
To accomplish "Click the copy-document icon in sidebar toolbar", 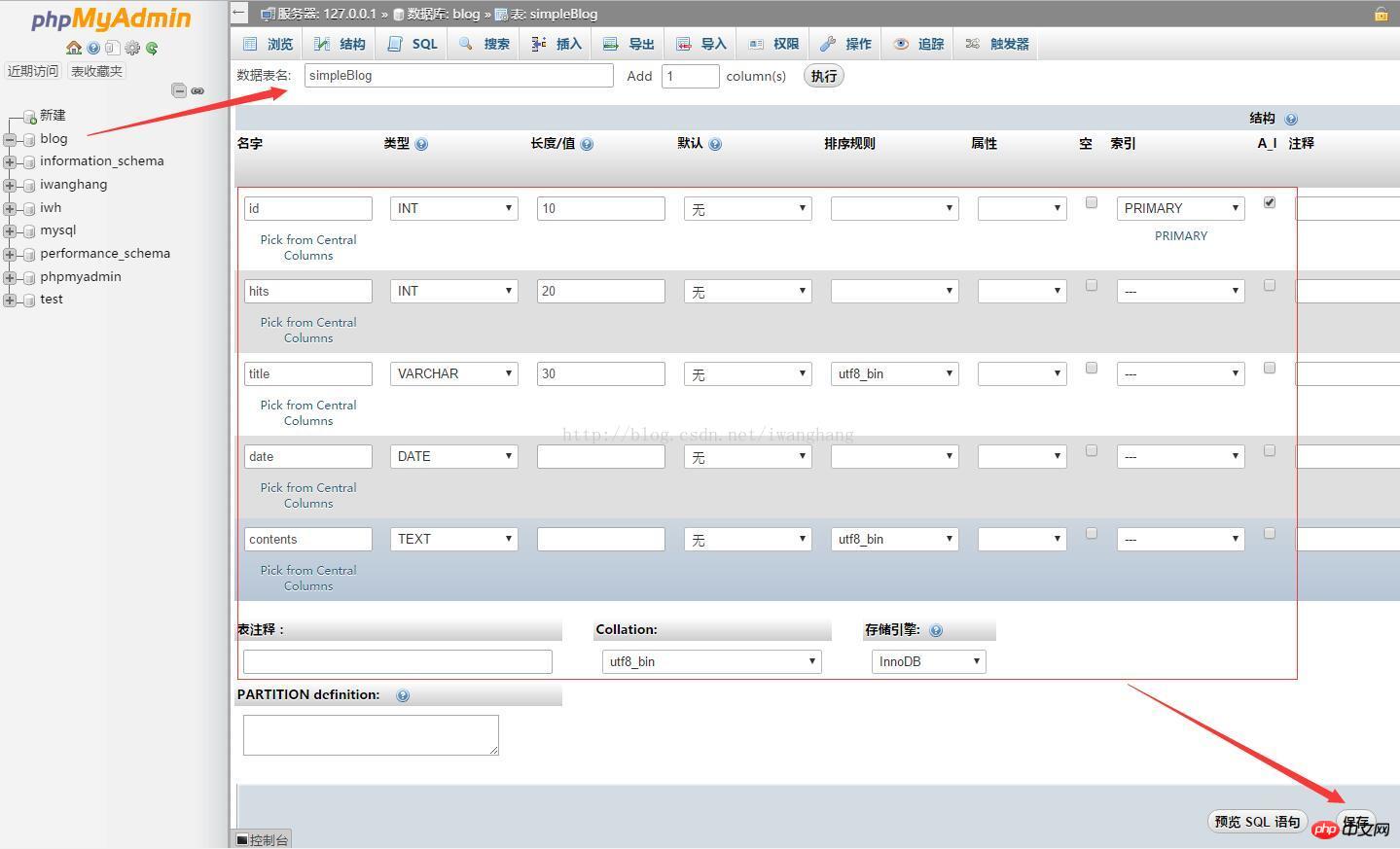I will click(112, 48).
